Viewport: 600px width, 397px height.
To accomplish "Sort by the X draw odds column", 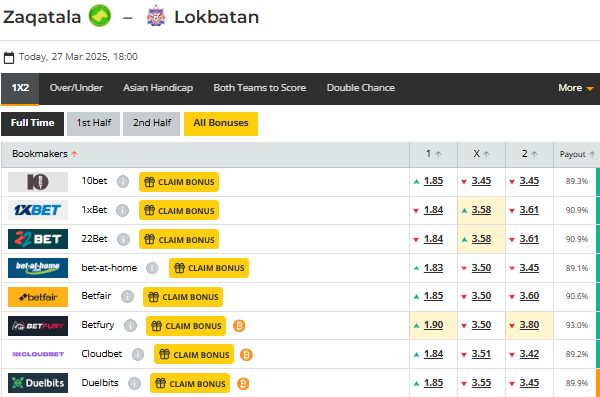I will click(481, 154).
